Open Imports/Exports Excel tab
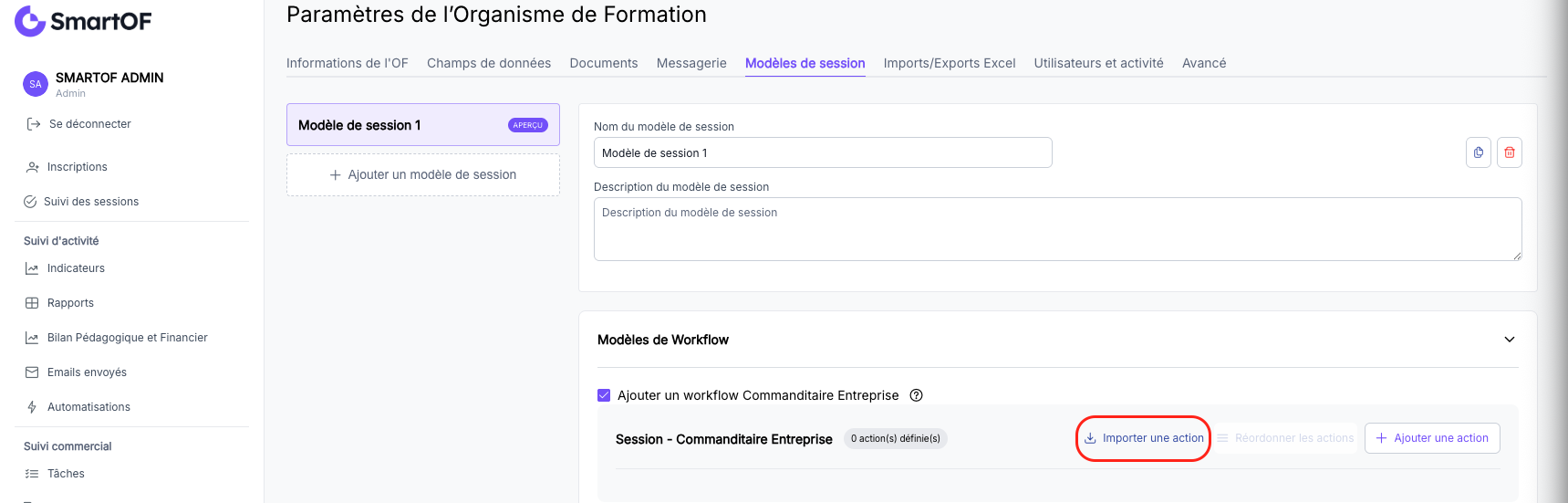Viewport: 1568px width, 503px height. click(x=950, y=63)
